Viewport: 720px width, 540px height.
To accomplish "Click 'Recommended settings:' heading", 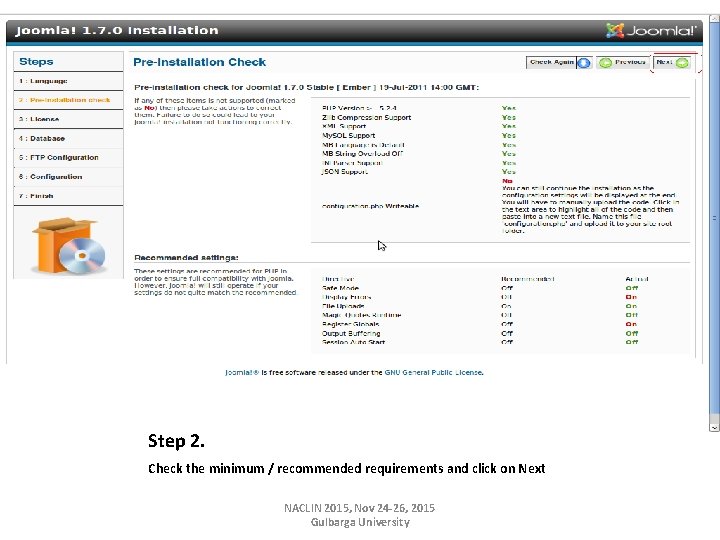I will point(186,258).
